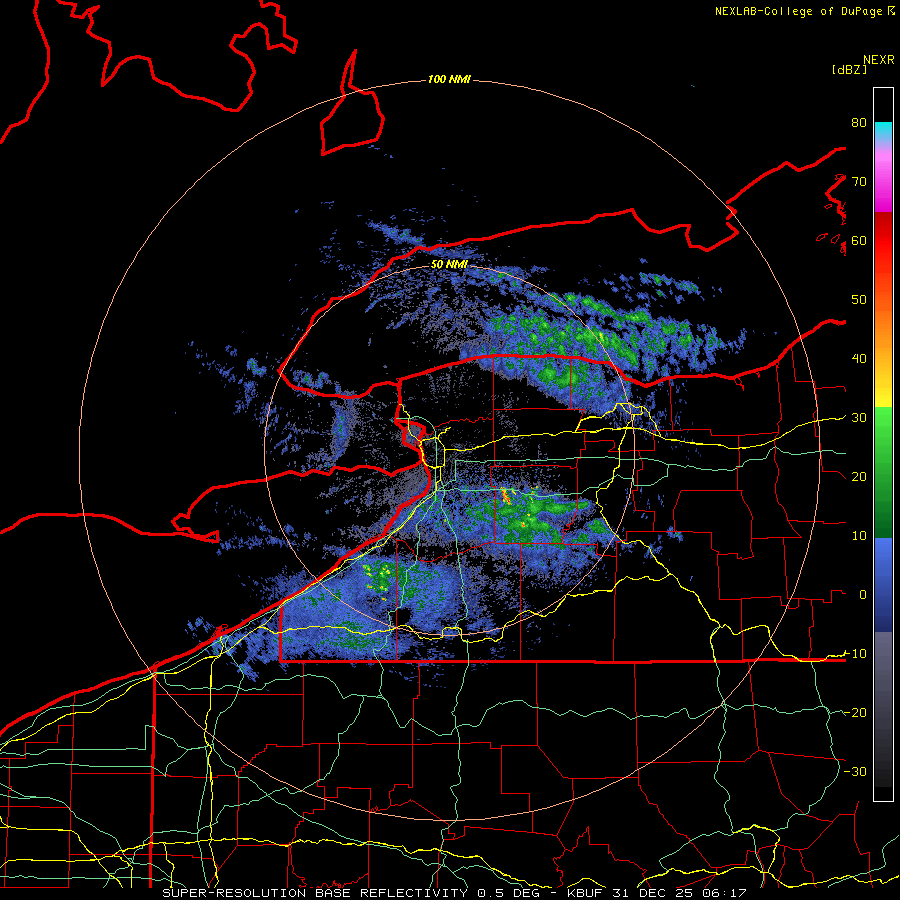This screenshot has height=900, width=900.
Task: Click the -10 dBZ scale value
Action: click(855, 654)
